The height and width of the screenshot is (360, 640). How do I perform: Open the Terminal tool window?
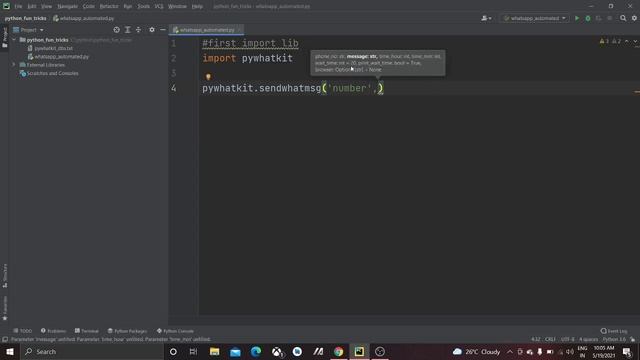click(x=87, y=331)
